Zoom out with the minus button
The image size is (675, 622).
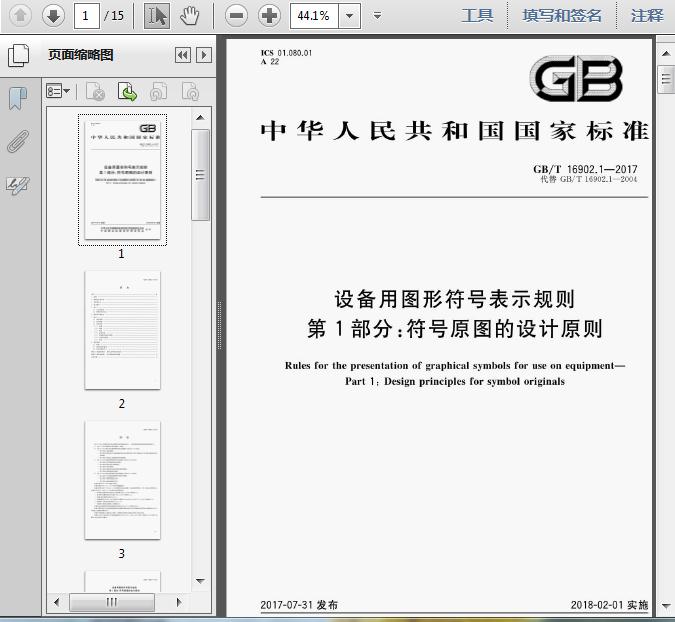pyautogui.click(x=236, y=16)
